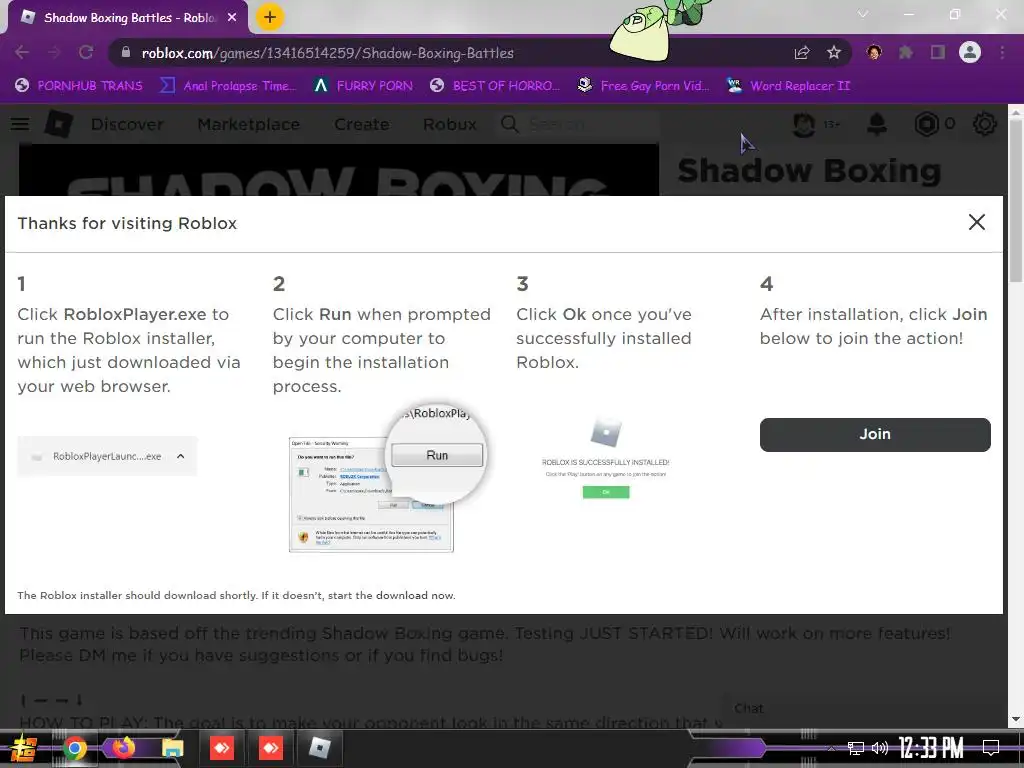The image size is (1024, 768).
Task: Open the Create tab on Roblox
Action: point(362,124)
